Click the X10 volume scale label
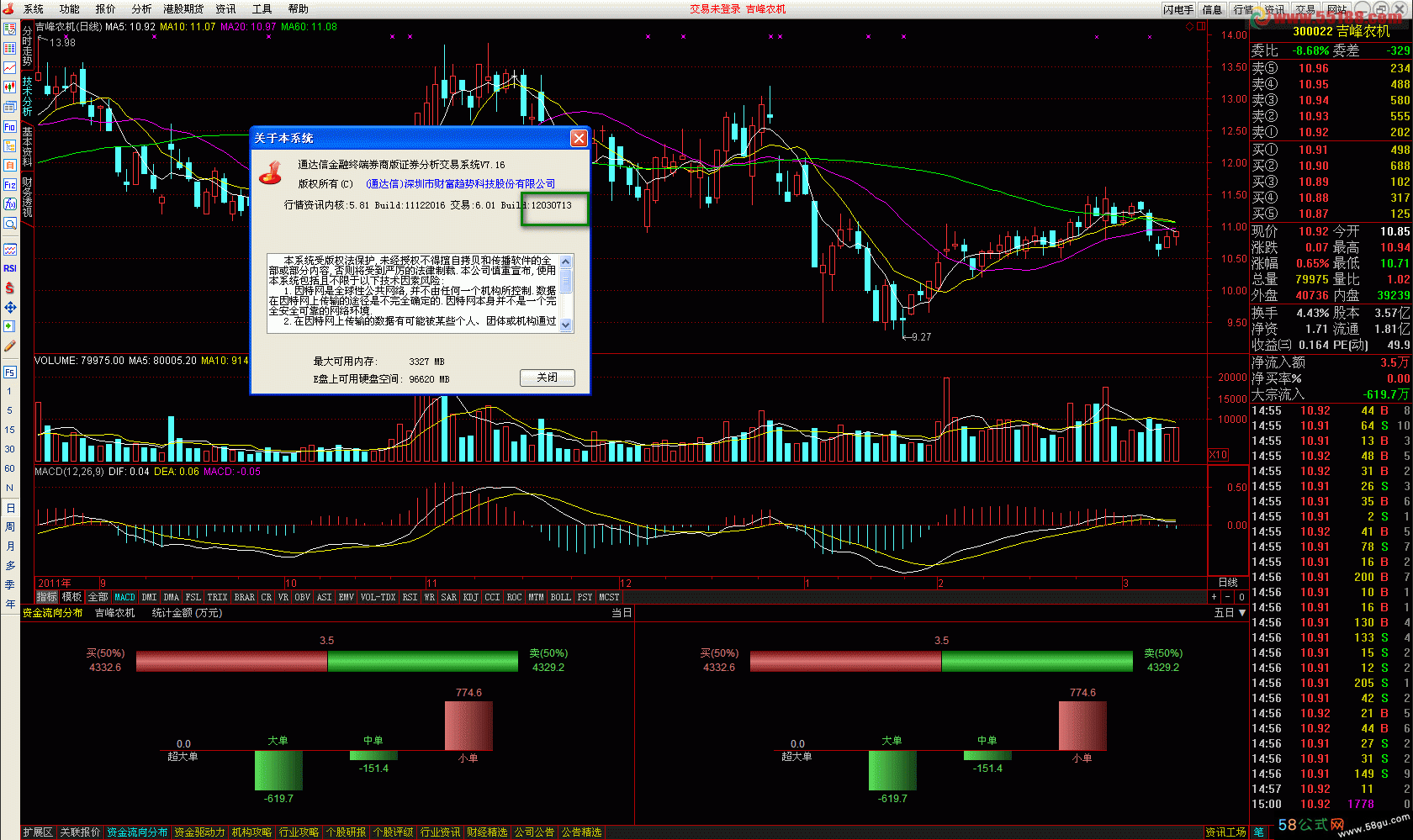The height and width of the screenshot is (840, 1413). pyautogui.click(x=1218, y=455)
